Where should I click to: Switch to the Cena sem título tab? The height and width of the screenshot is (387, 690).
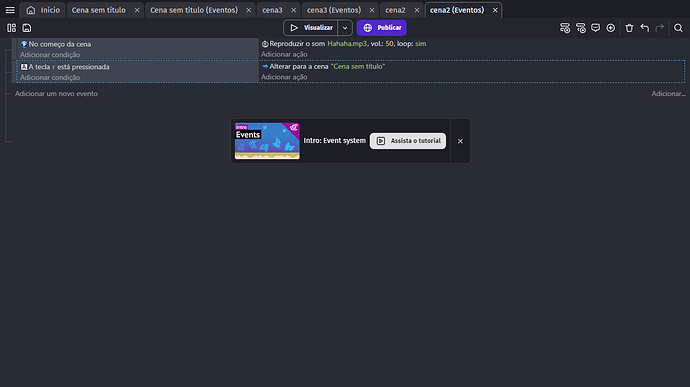(x=99, y=10)
